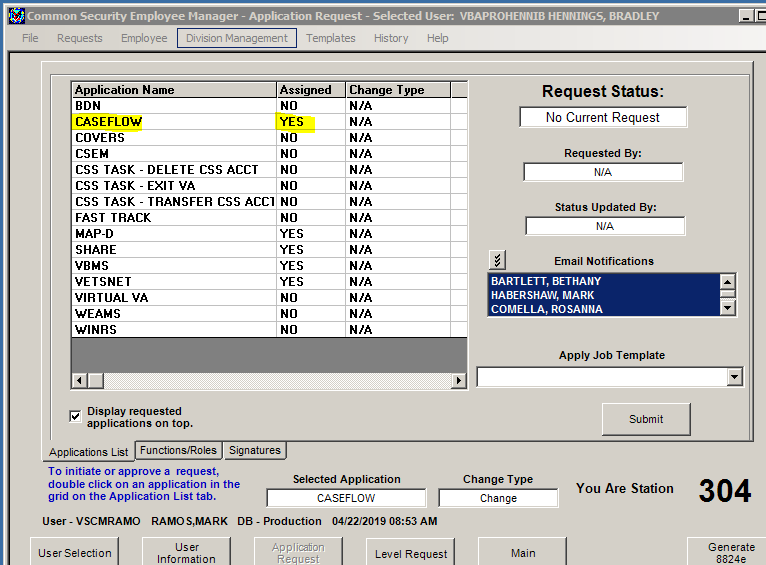Screen dimensions: 766x565
Task: Click the Application Request button
Action: coord(298,552)
